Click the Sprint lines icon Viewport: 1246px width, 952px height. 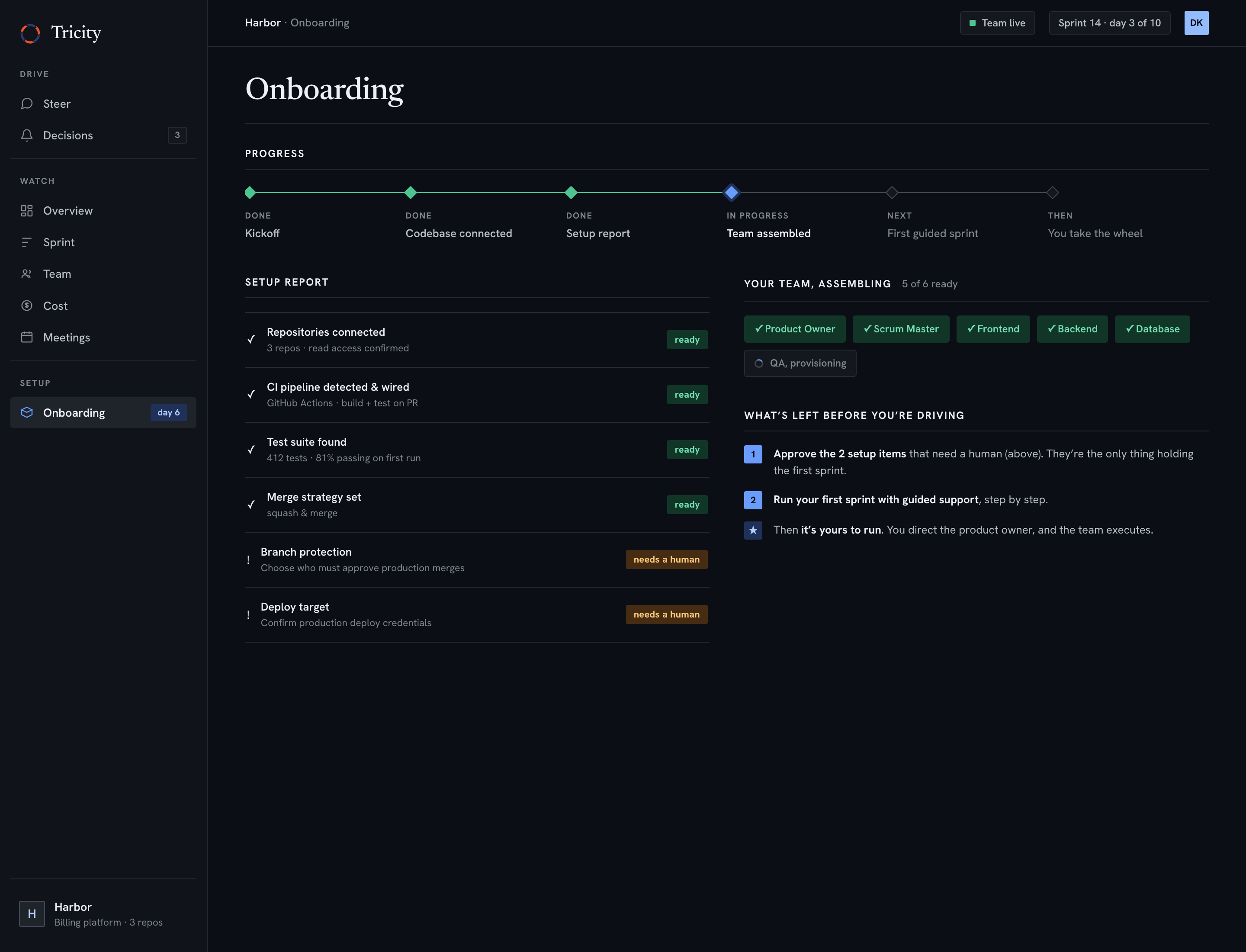[27, 242]
